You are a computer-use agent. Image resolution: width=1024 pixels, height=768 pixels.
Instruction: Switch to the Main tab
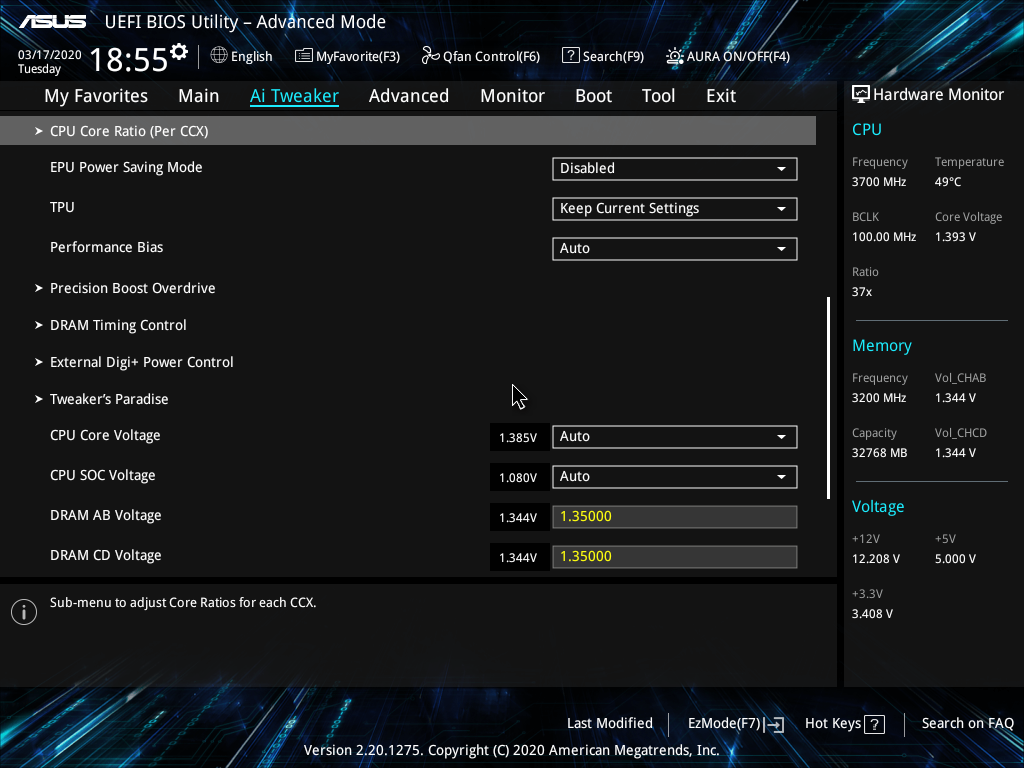tap(199, 96)
